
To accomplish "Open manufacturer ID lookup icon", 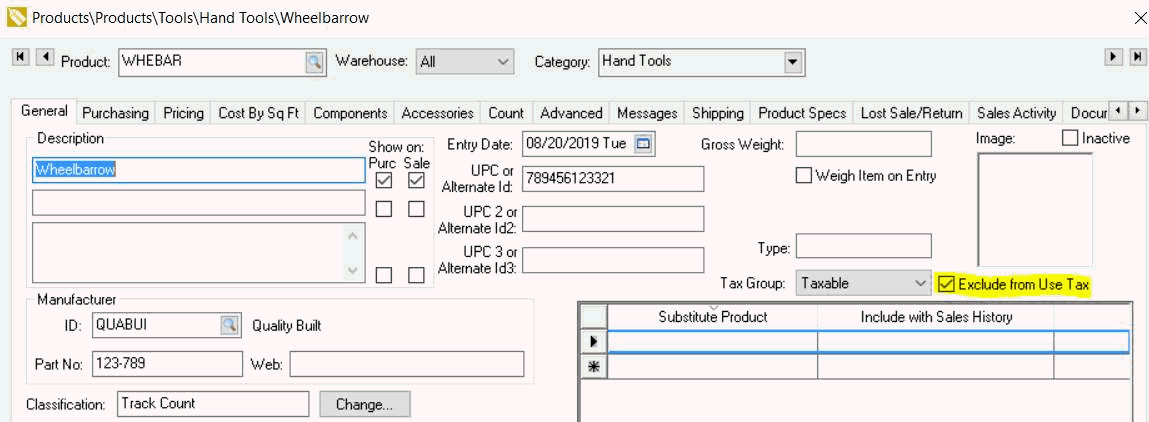I will click(230, 325).
